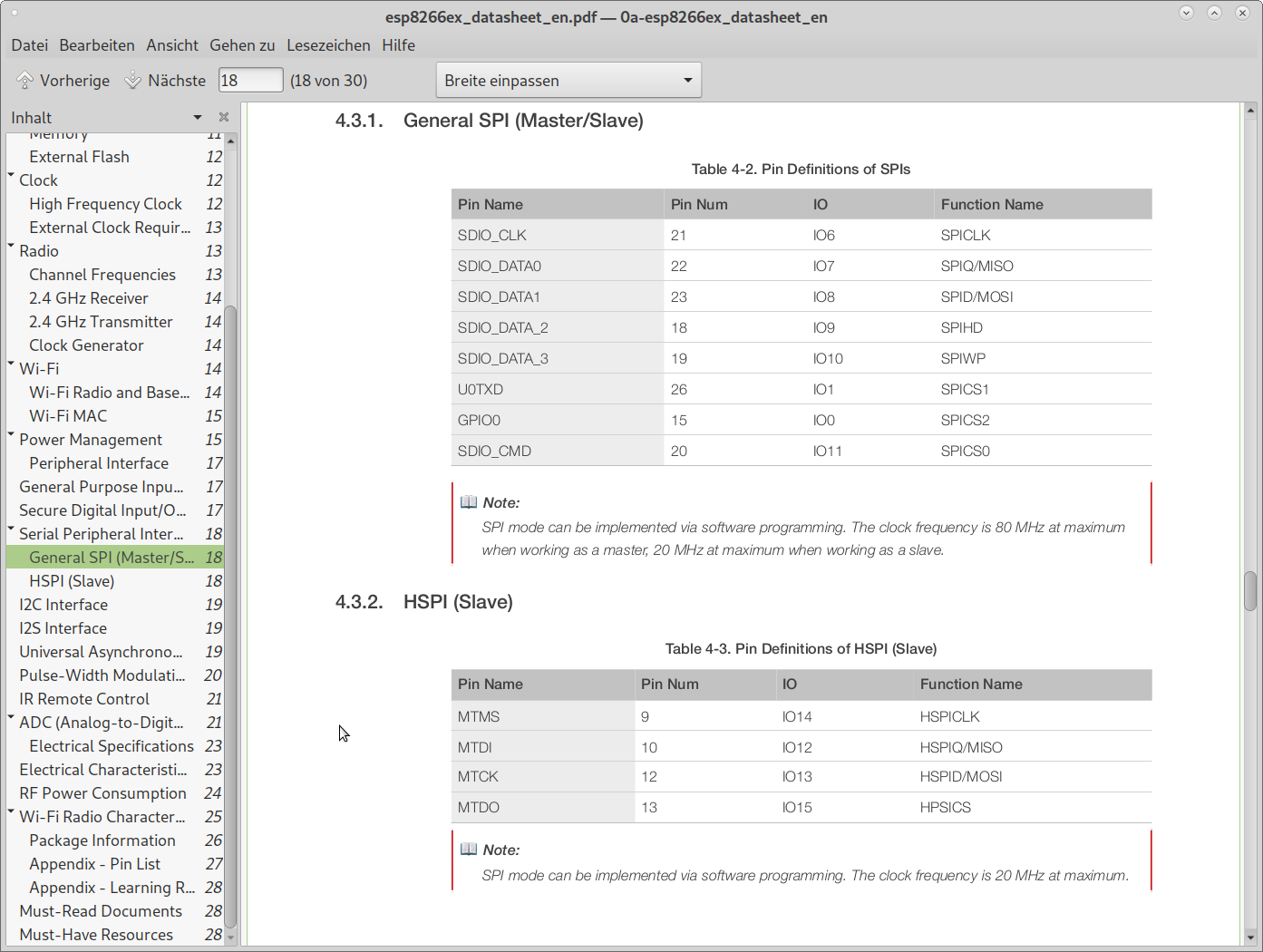Select Appendix - Pin List entry
Image resolution: width=1263 pixels, height=952 pixels.
pyautogui.click(x=114, y=864)
